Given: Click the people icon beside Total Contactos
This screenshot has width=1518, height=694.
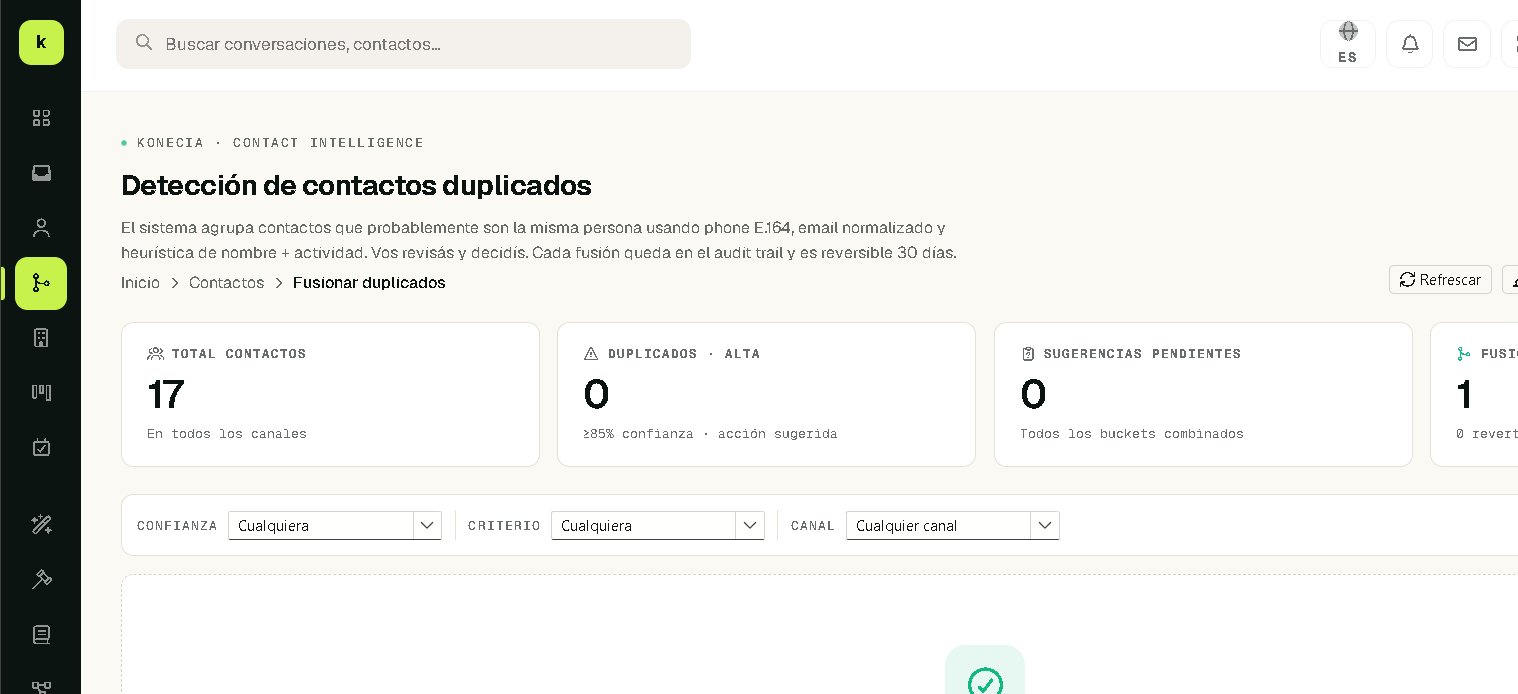Looking at the screenshot, I should coord(155,353).
